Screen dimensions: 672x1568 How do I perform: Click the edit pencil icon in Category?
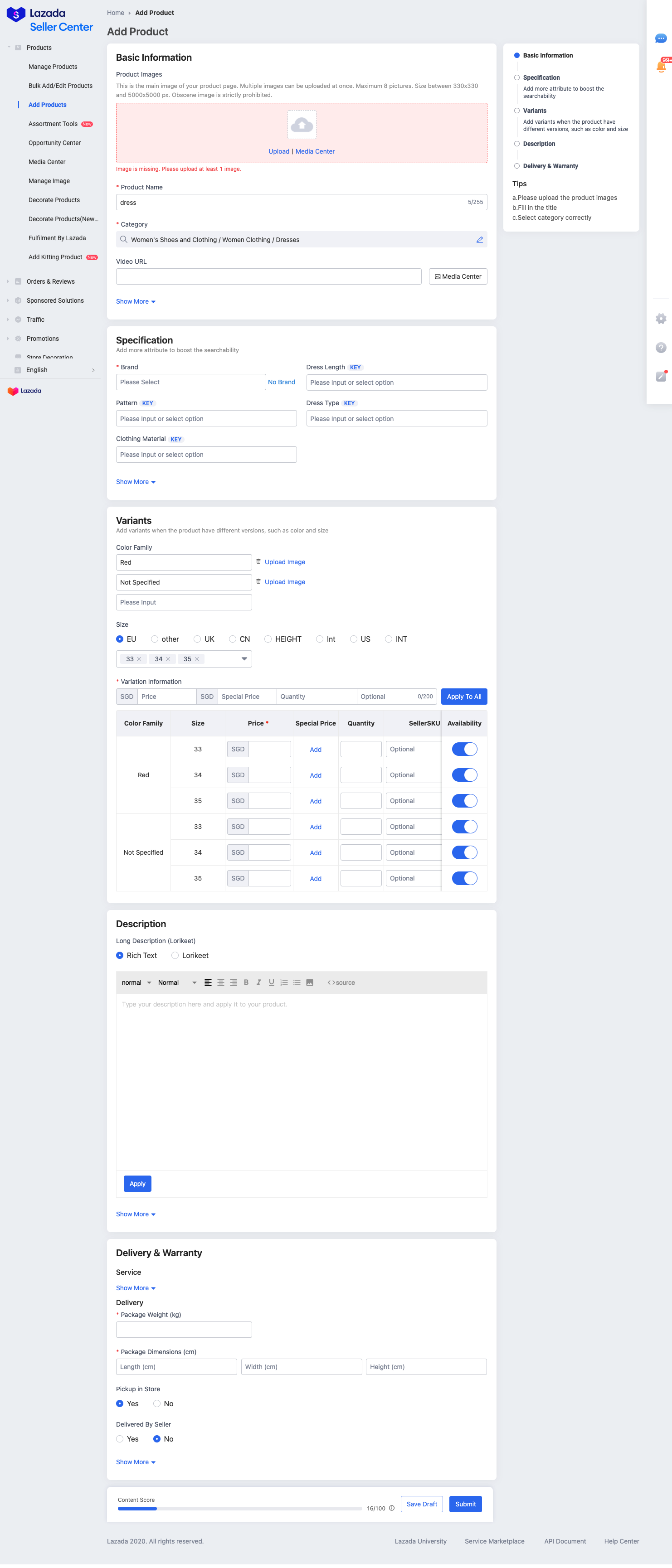(479, 240)
